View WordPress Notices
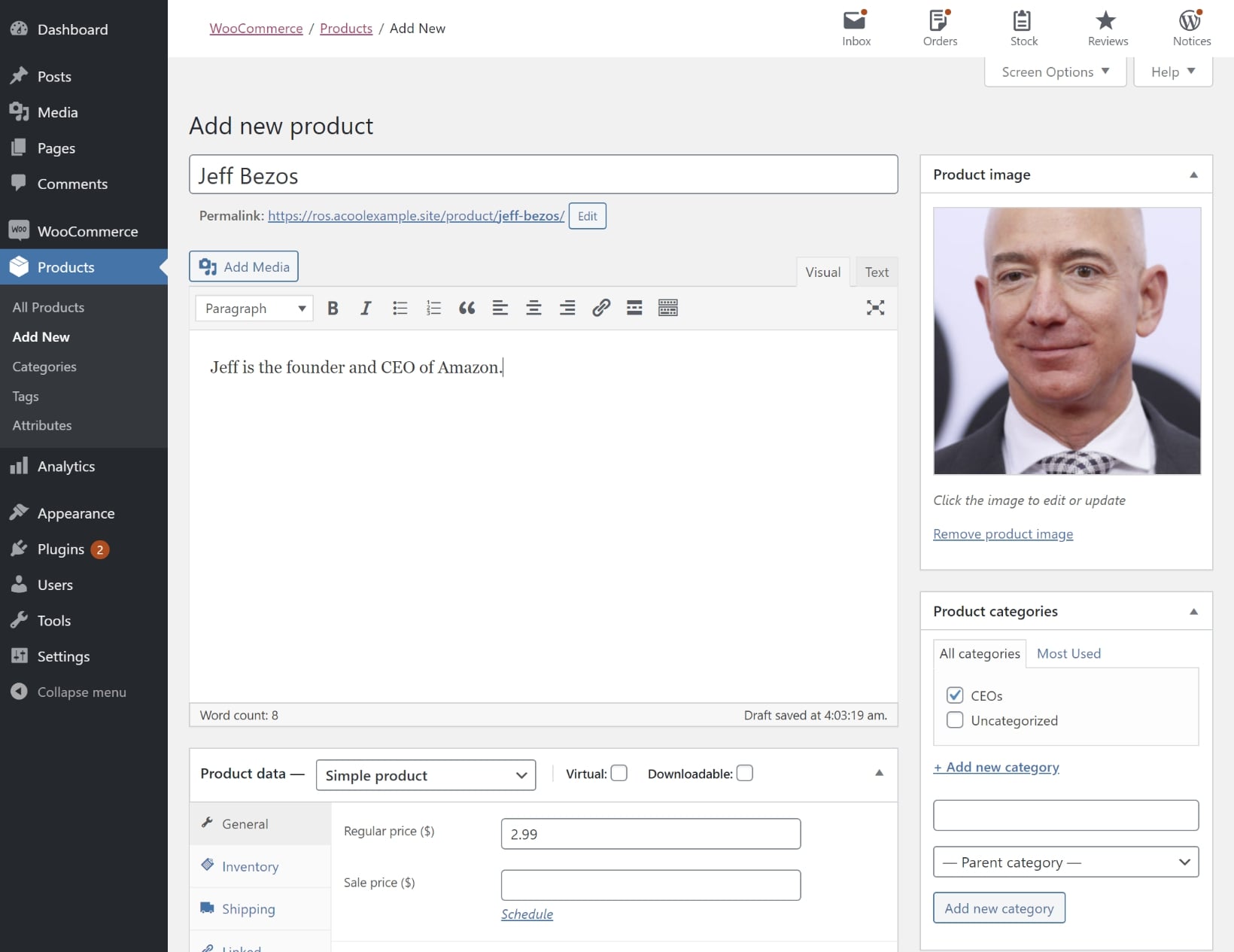The width and height of the screenshot is (1234, 952). pyautogui.click(x=1191, y=28)
